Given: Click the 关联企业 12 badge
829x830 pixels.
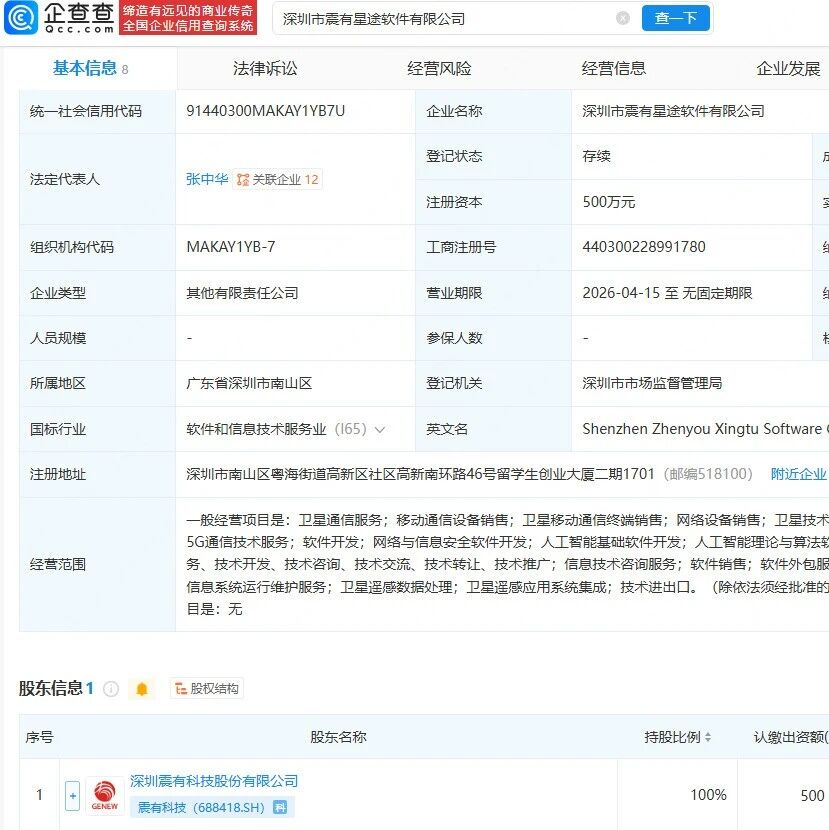Looking at the screenshot, I should [x=278, y=180].
